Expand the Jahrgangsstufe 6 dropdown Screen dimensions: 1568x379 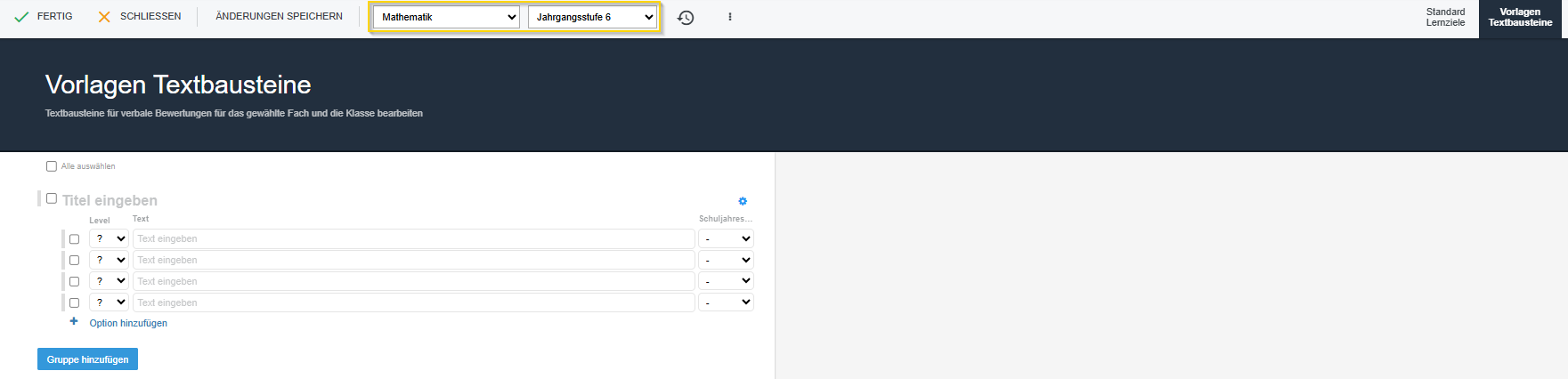593,17
